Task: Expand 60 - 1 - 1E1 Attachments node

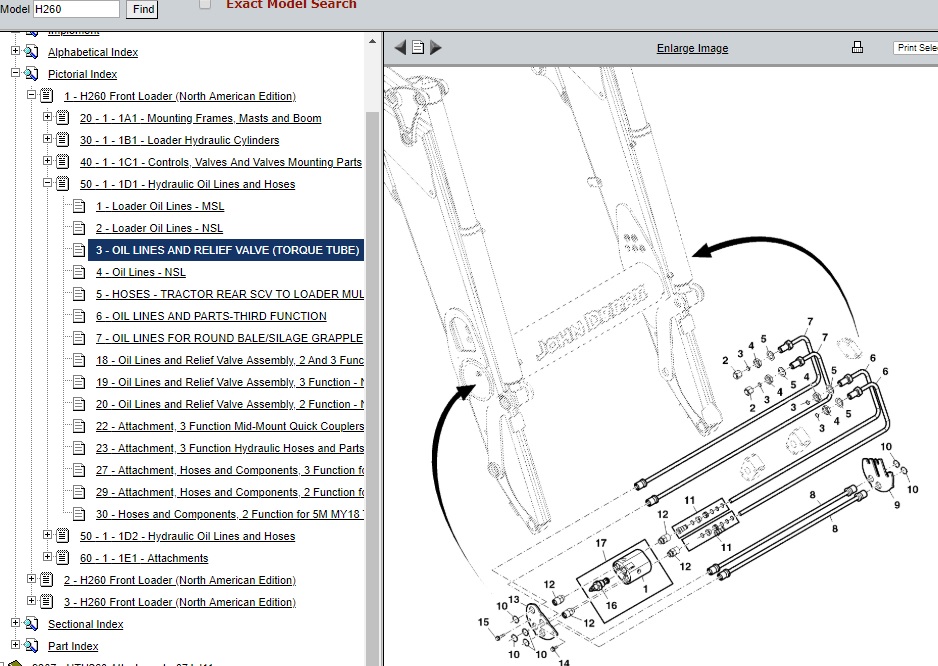Action: [x=47, y=557]
